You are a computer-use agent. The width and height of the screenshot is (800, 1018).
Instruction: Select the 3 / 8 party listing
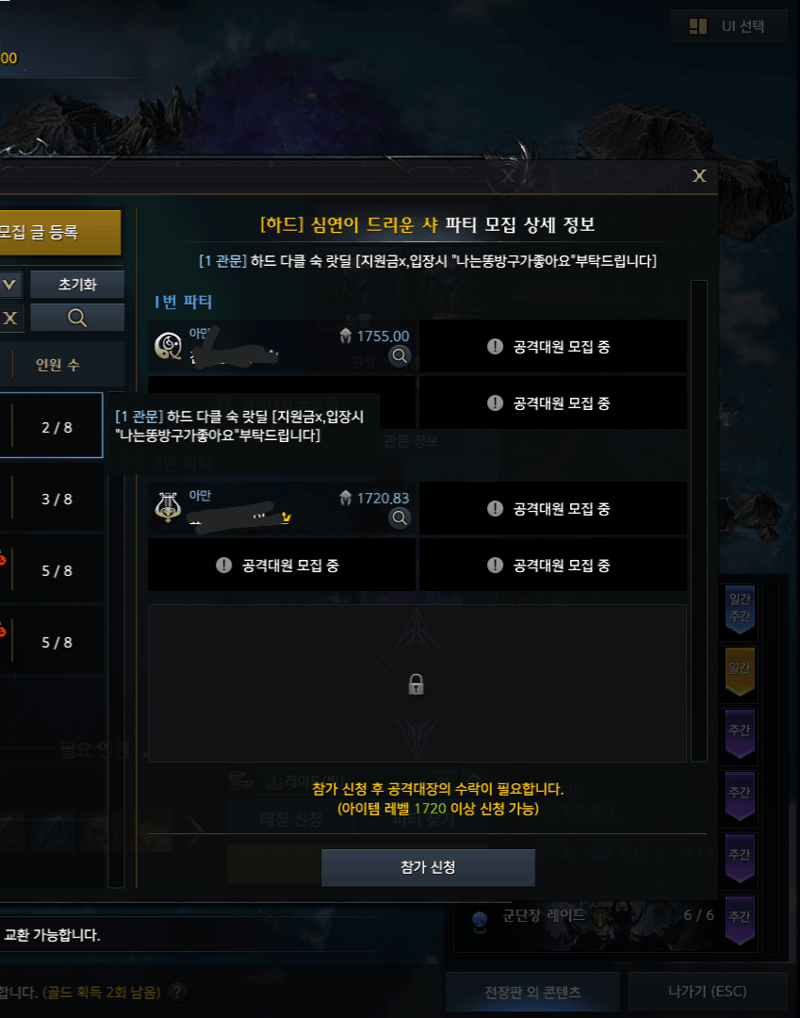(51, 499)
